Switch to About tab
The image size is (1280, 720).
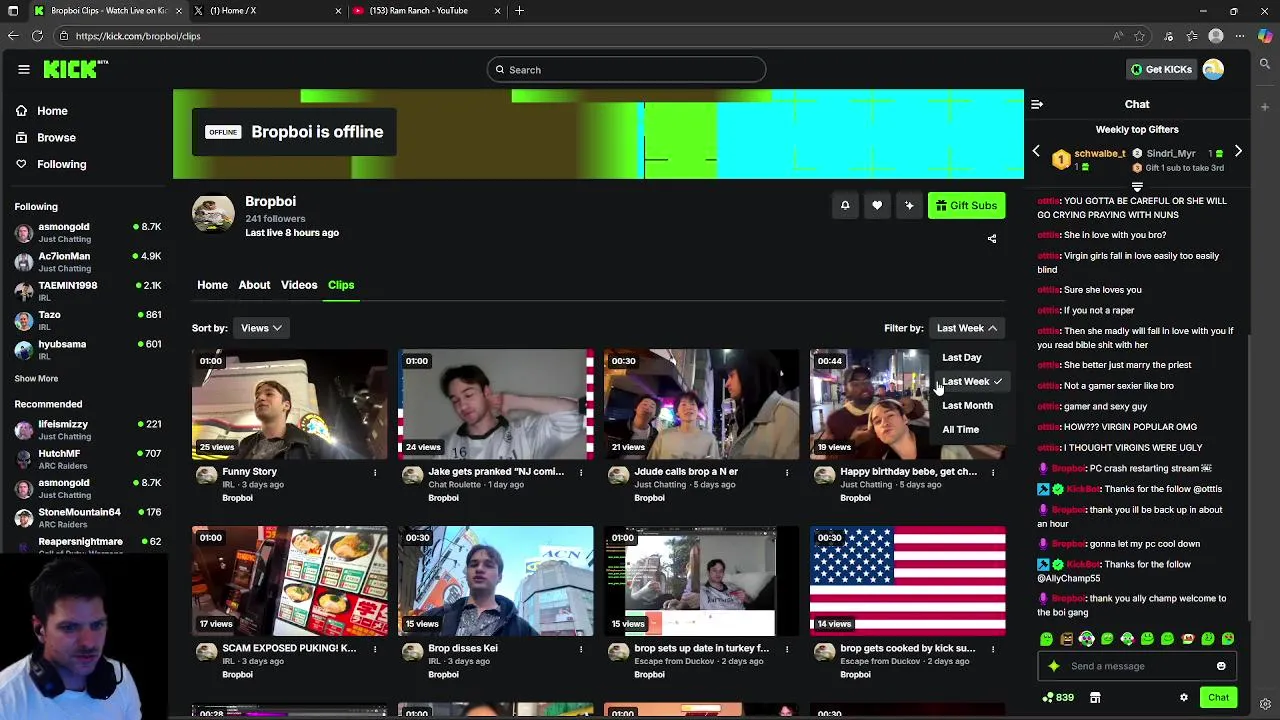tap(254, 285)
